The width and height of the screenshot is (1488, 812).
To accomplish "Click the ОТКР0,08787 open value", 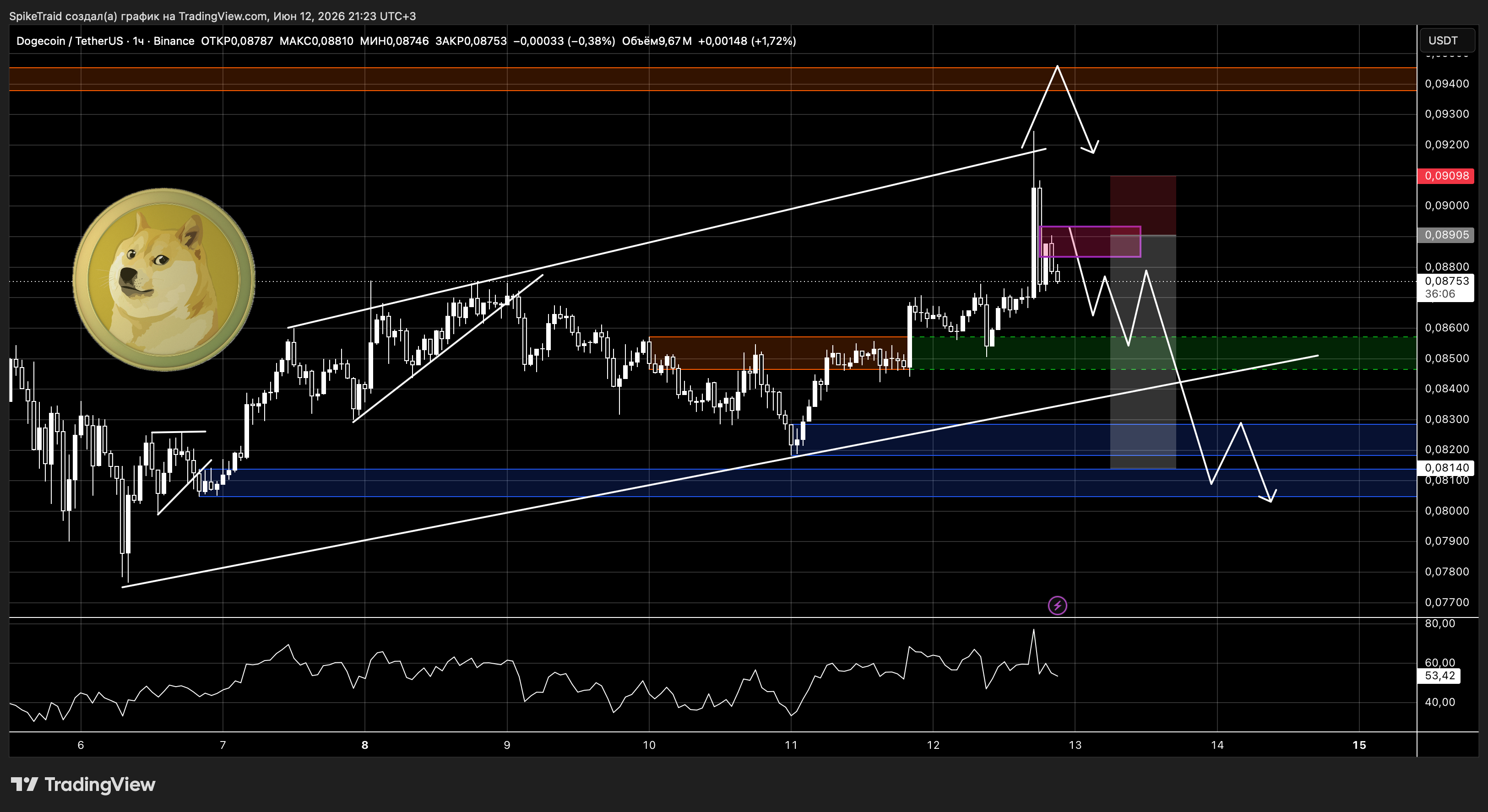I will pos(237,41).
